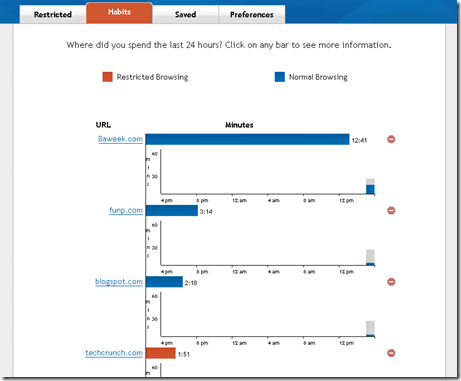Click the funp.com blue bar showing 3:14
The width and height of the screenshot is (461, 381).
tap(172, 211)
